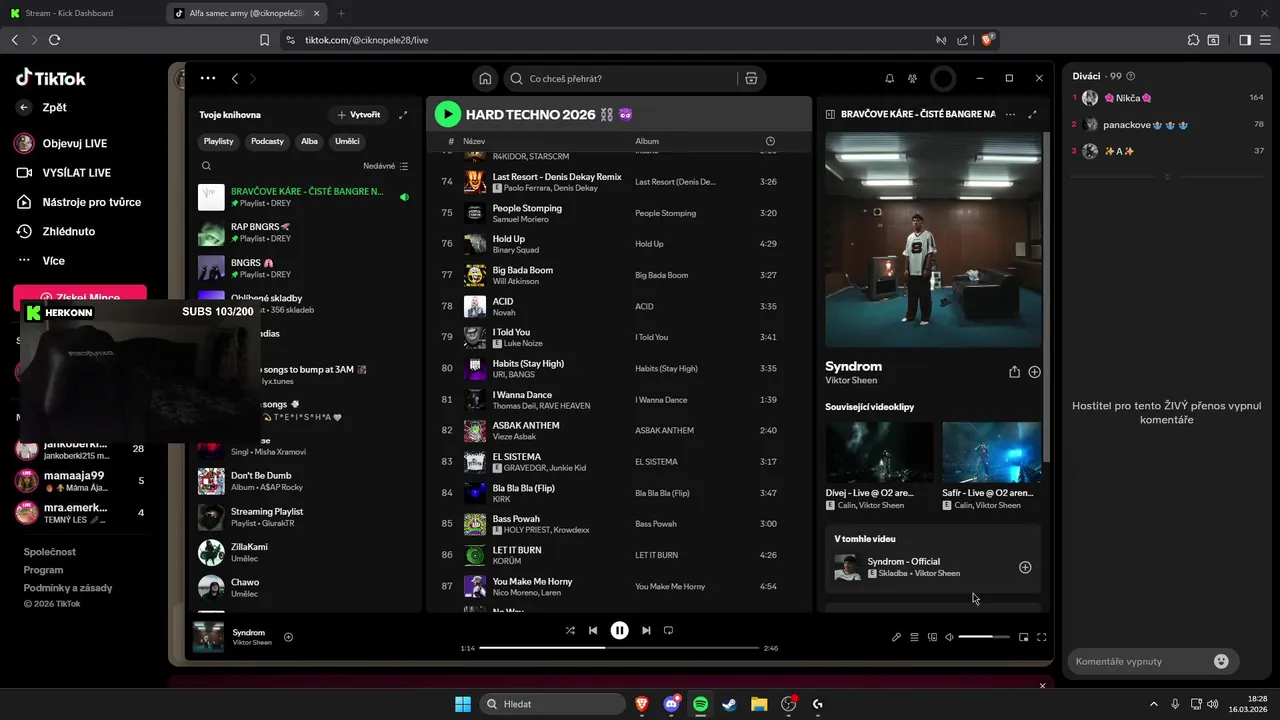The width and height of the screenshot is (1280, 720).
Task: Enter Spotify fullscreen mode
Action: [1041, 637]
